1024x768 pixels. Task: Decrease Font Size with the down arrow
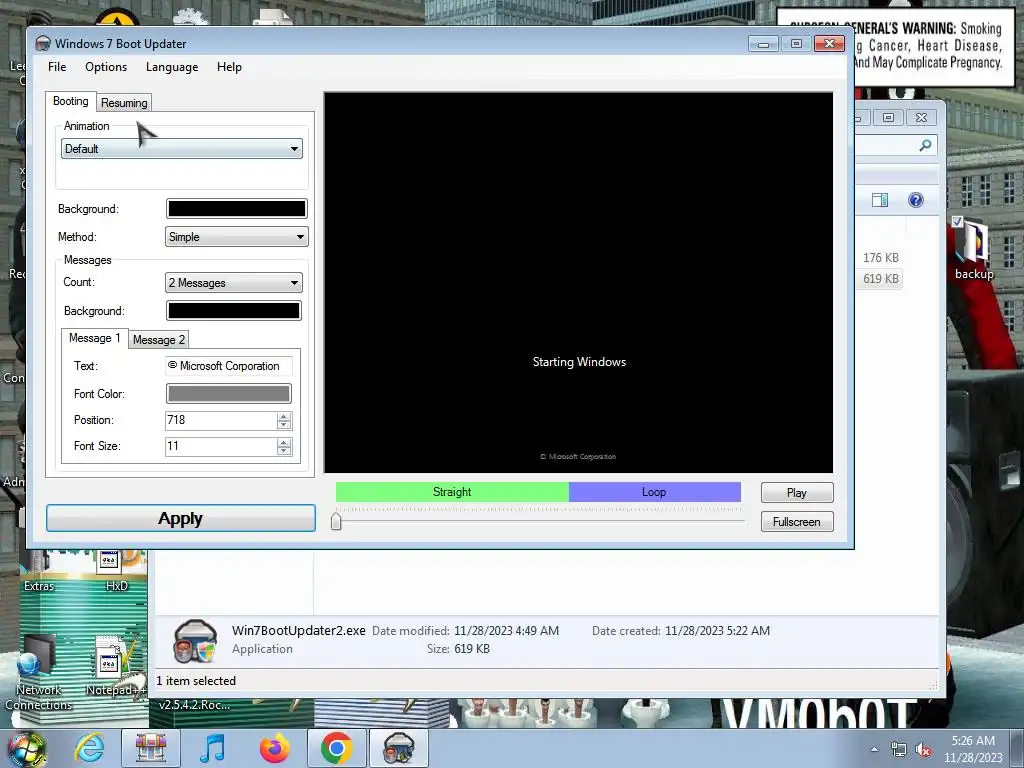[283, 451]
